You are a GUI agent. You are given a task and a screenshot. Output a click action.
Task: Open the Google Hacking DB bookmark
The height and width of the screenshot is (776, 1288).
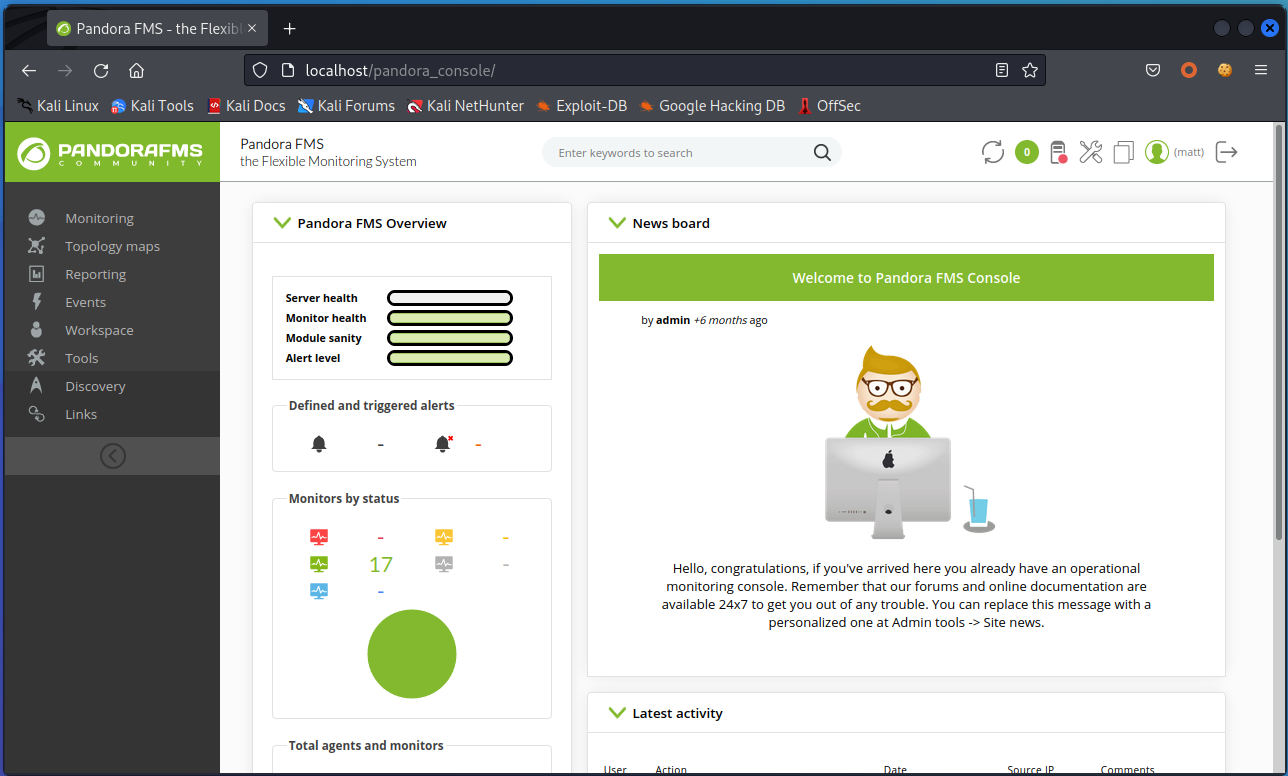[712, 105]
